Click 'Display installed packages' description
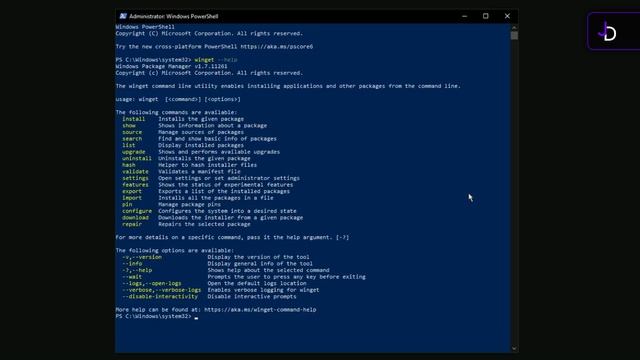The height and width of the screenshot is (360, 640). pos(201,145)
